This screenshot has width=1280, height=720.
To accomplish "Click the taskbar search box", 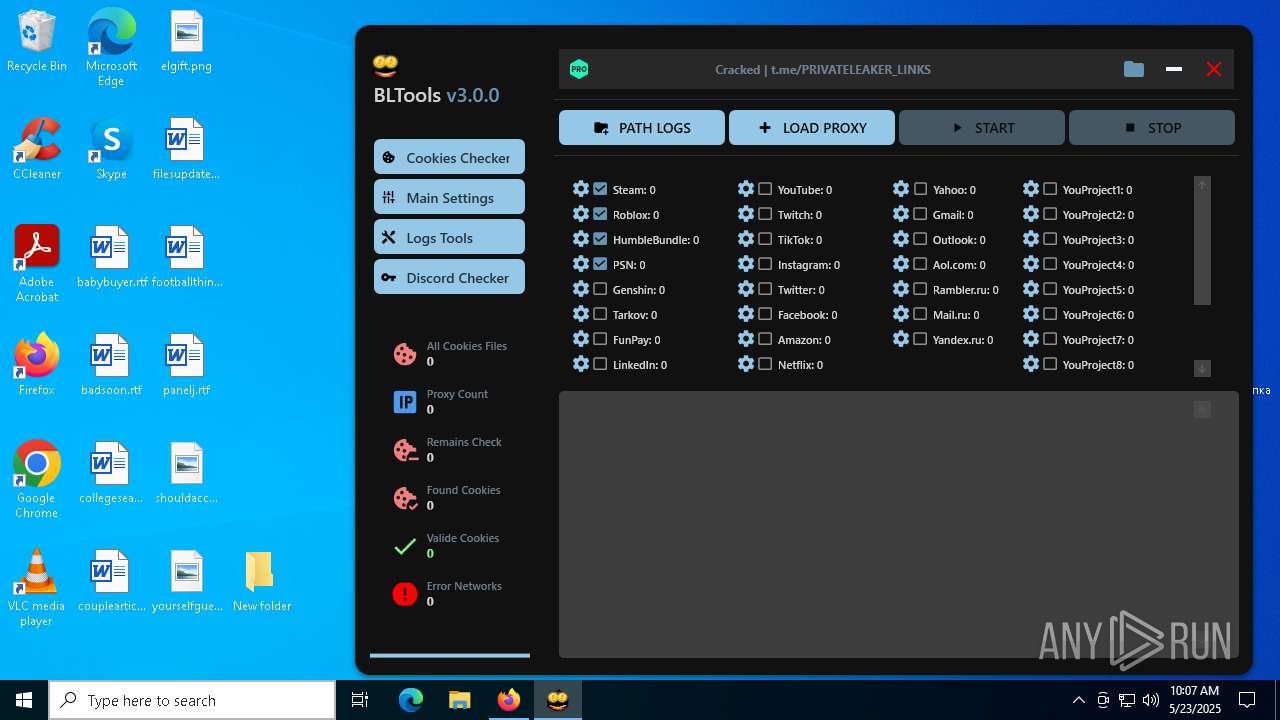I will click(192, 700).
